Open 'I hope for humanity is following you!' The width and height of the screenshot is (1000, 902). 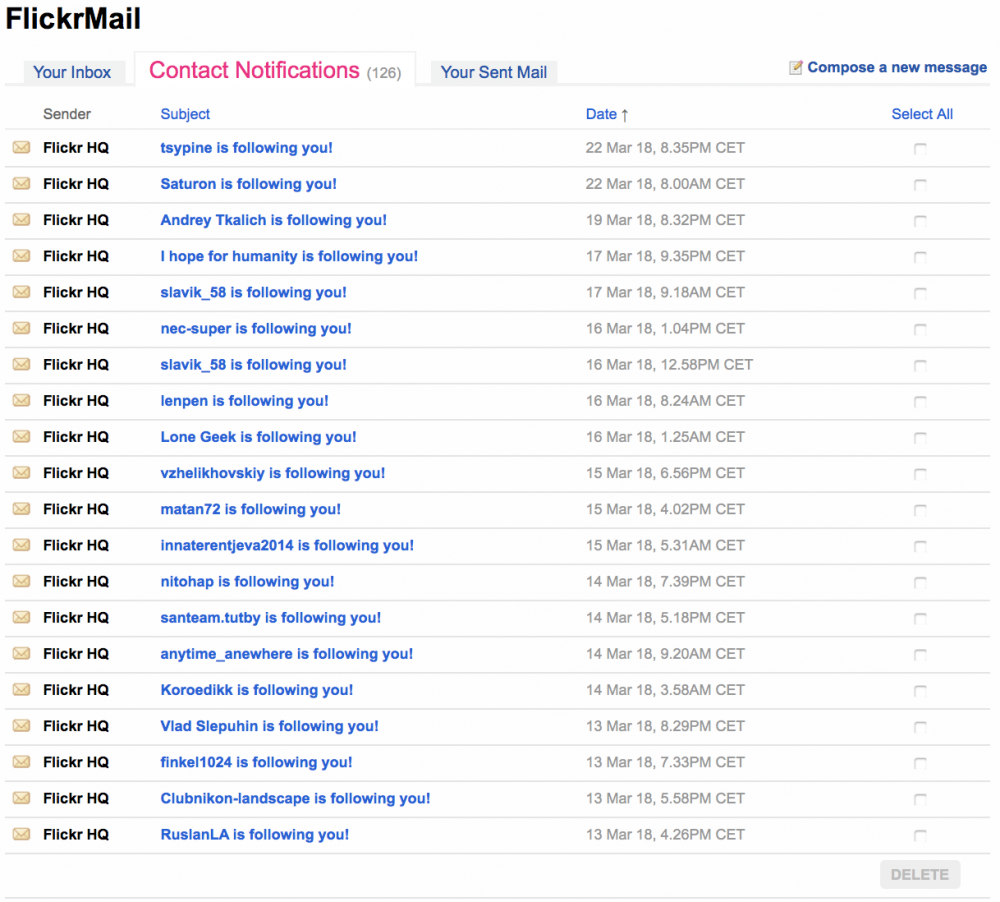pyautogui.click(x=289, y=256)
